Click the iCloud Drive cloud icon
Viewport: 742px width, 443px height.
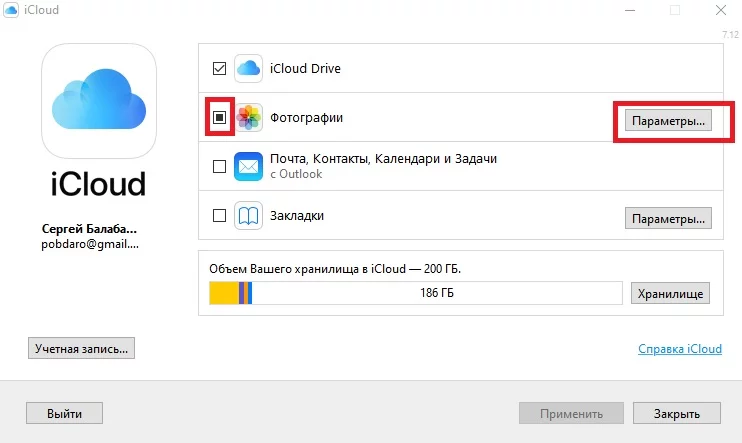point(248,69)
